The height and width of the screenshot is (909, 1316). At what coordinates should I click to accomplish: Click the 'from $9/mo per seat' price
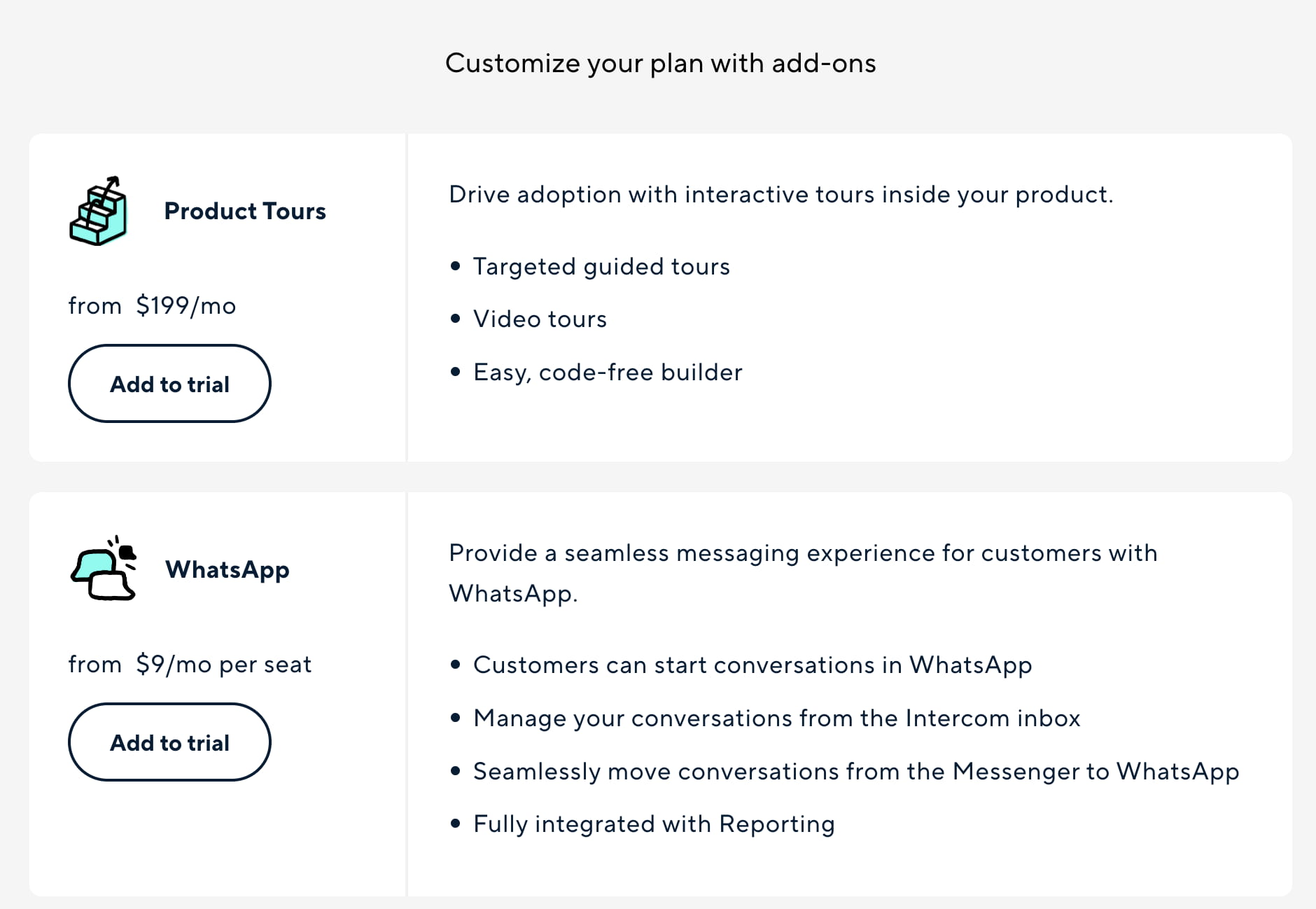click(190, 664)
